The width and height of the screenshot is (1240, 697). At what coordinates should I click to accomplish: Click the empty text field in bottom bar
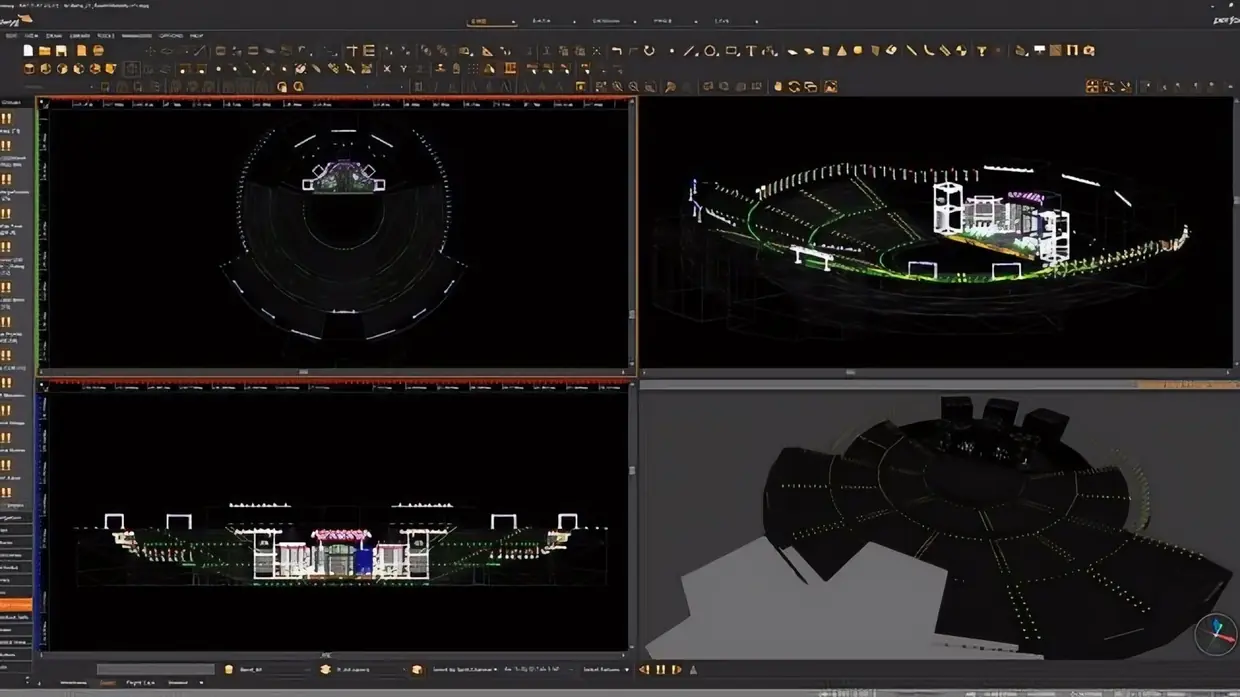[x=156, y=669]
